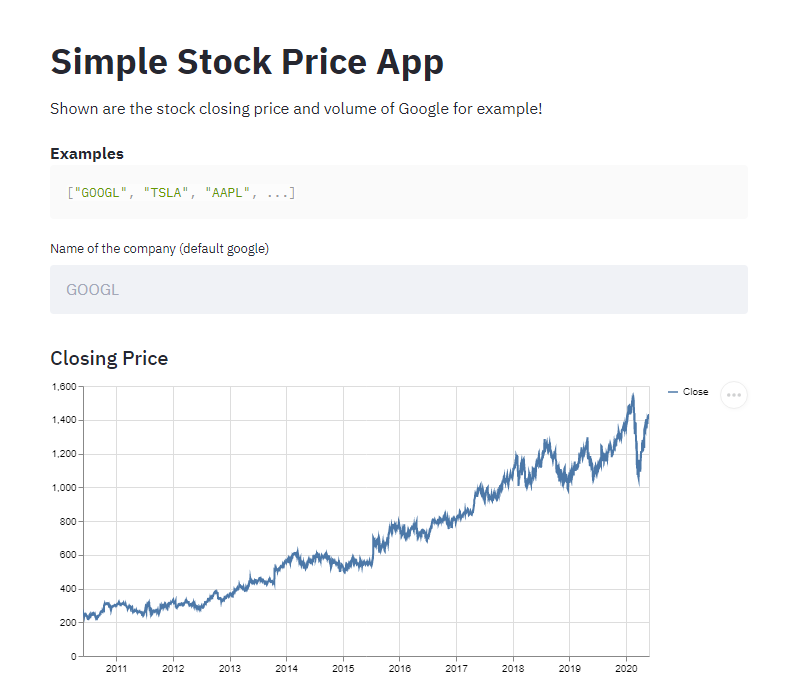Click the subtitle mentioning Google stock
Image resolution: width=806 pixels, height=695 pixels.
[x=297, y=108]
